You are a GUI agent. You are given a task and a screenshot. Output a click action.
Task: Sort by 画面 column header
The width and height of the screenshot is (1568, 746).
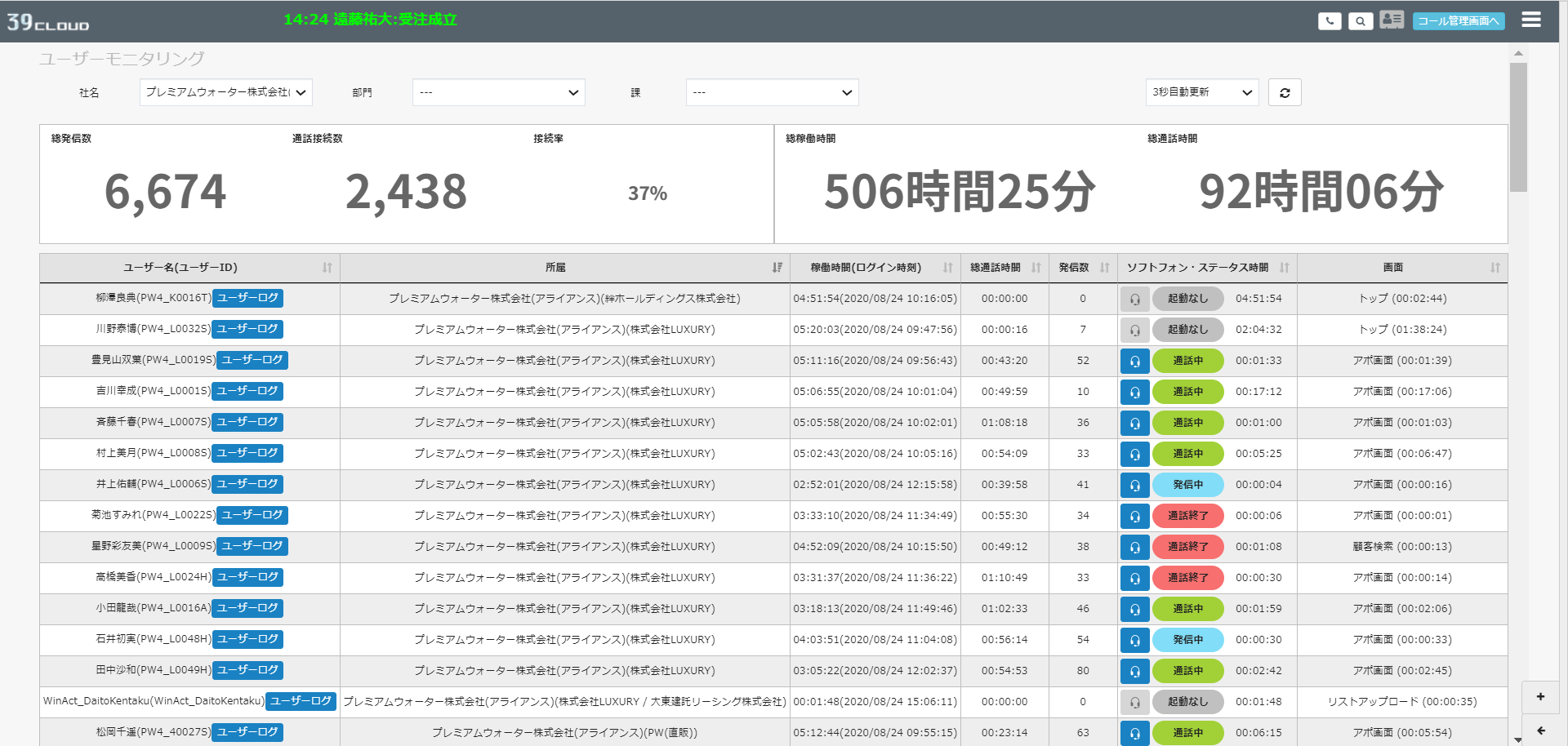tap(1402, 268)
